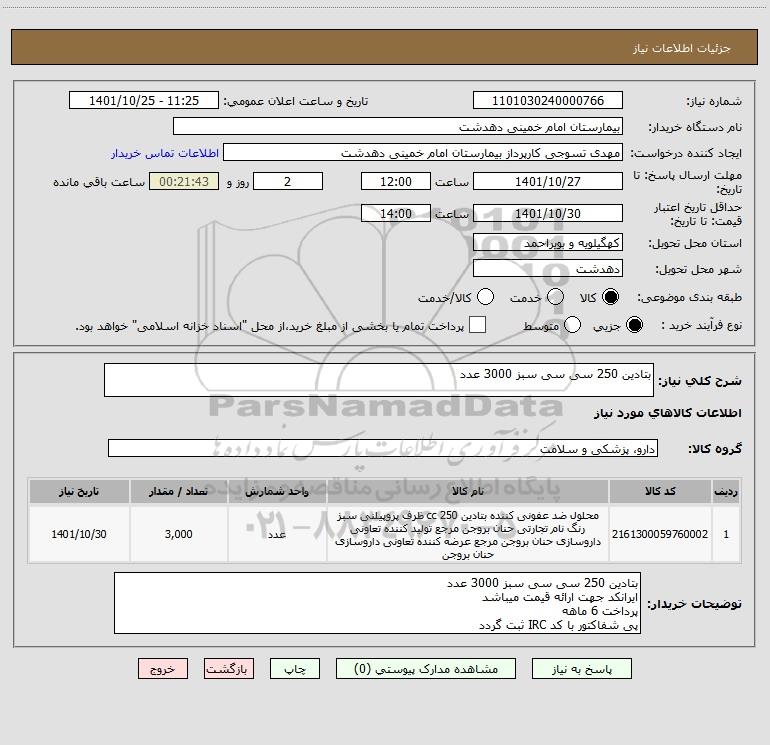Select the خدمت radio button
This screenshot has height=745, width=770.
point(555,297)
